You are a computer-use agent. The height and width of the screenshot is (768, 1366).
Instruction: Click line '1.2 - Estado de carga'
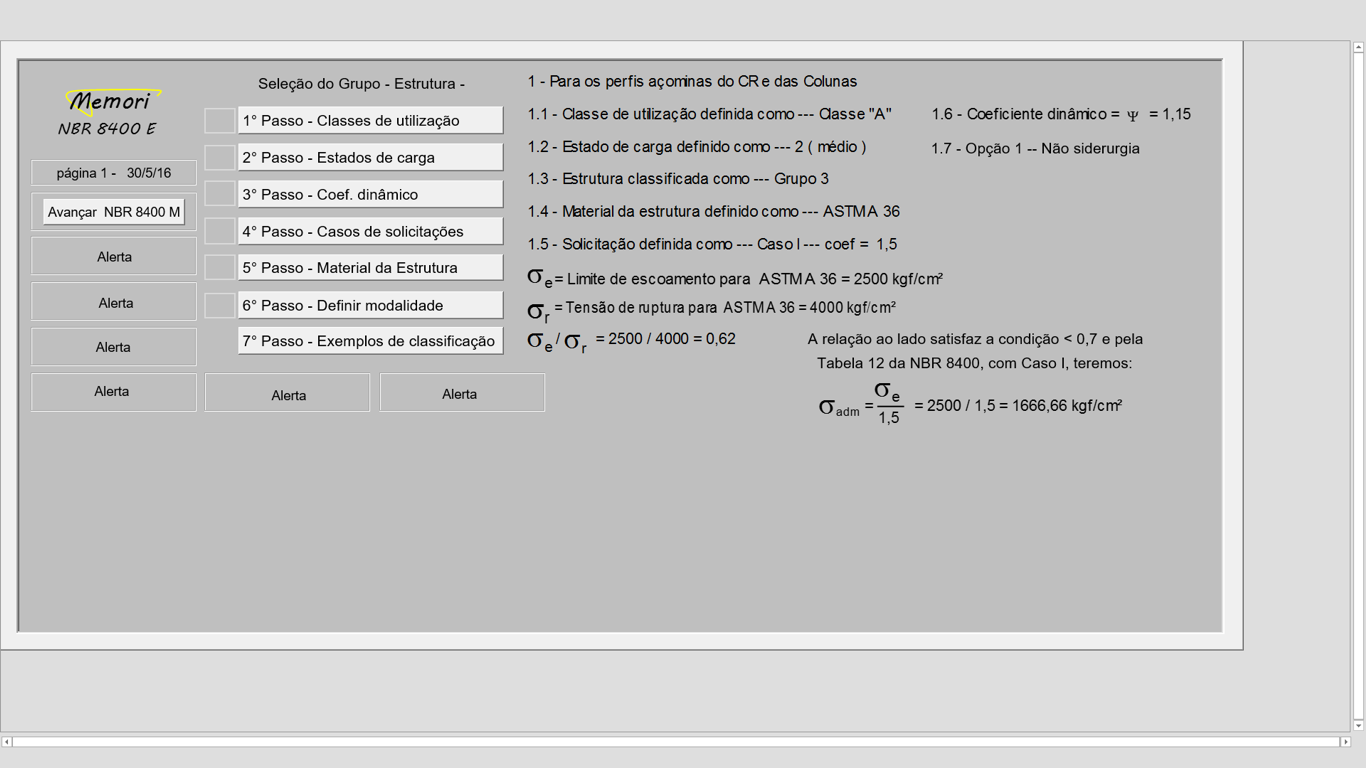[x=696, y=147]
